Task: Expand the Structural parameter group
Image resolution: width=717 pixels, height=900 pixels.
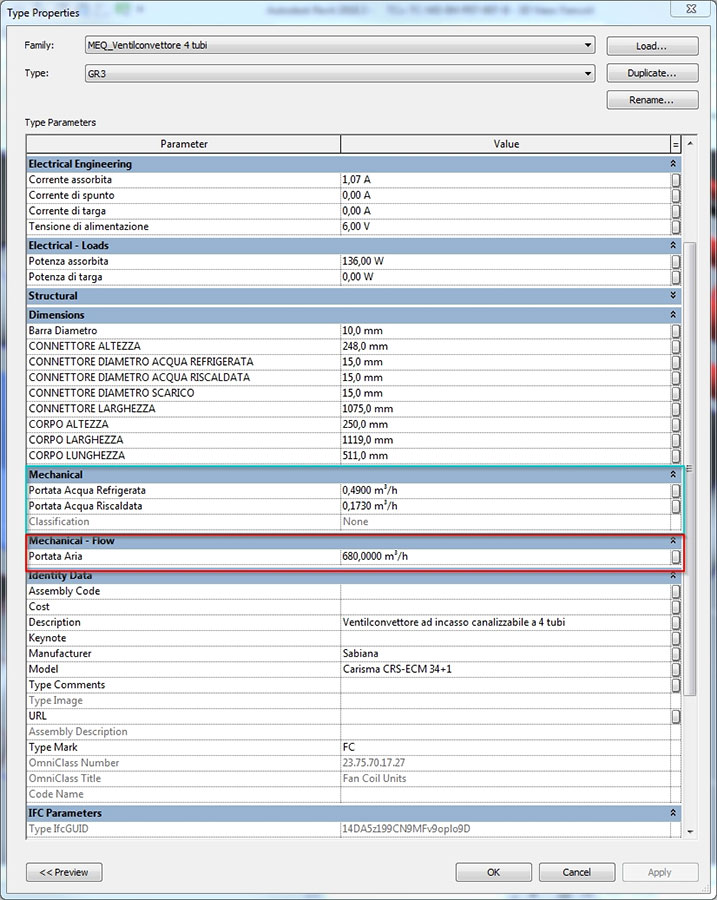Action: coord(674,296)
